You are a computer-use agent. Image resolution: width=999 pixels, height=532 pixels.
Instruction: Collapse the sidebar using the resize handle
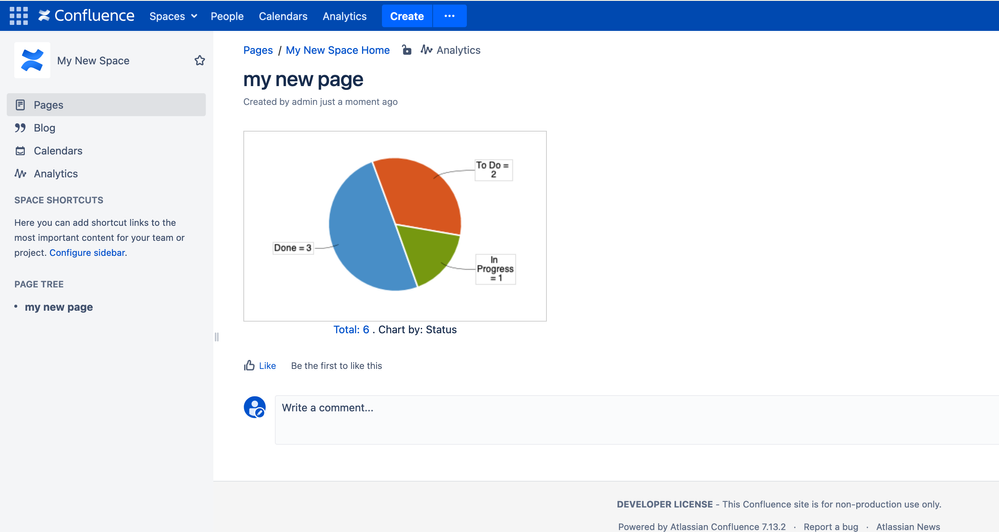point(217,337)
